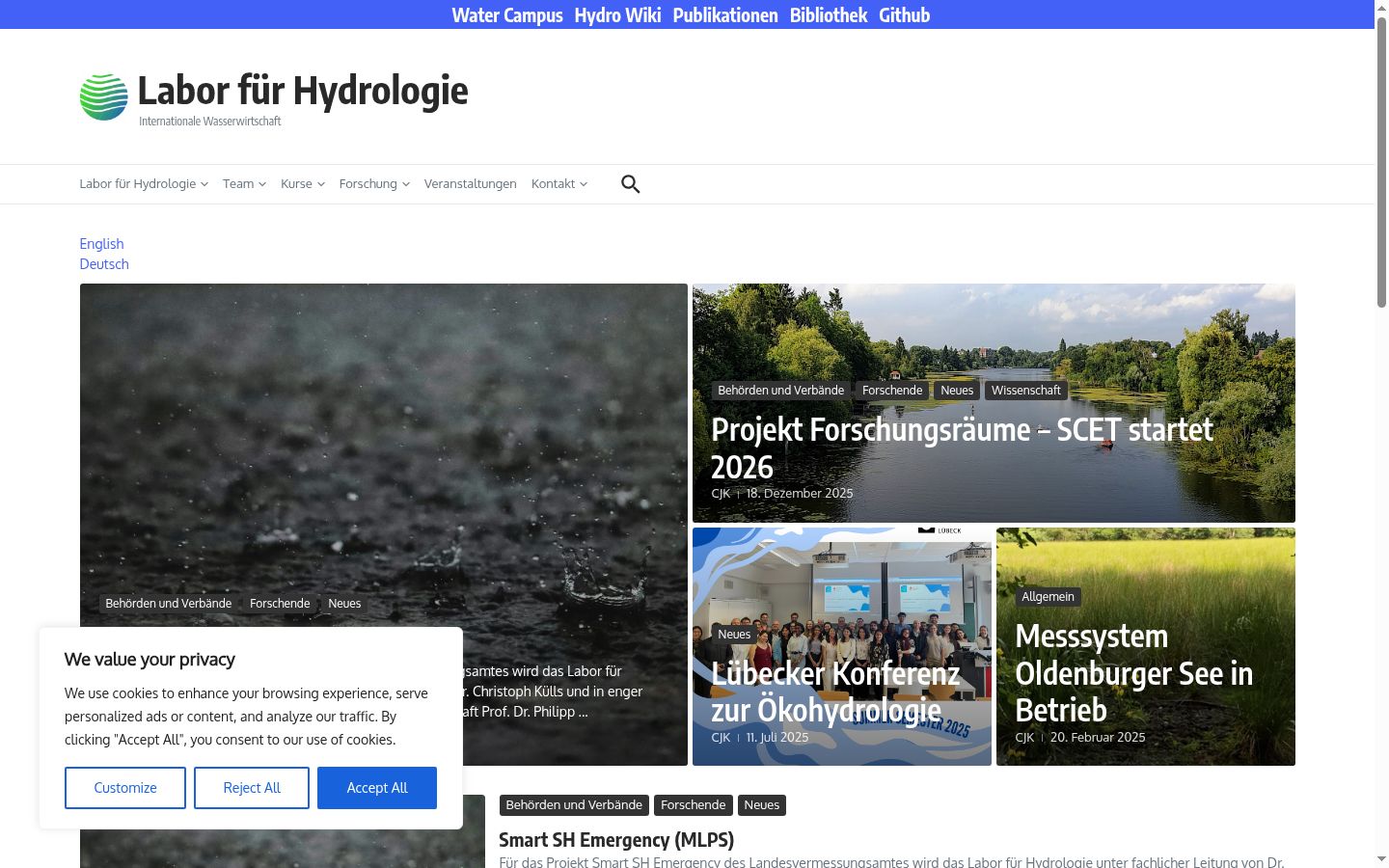The width and height of the screenshot is (1389, 868).
Task: Click the Labor für Hydrologie globe logo
Action: (x=103, y=96)
